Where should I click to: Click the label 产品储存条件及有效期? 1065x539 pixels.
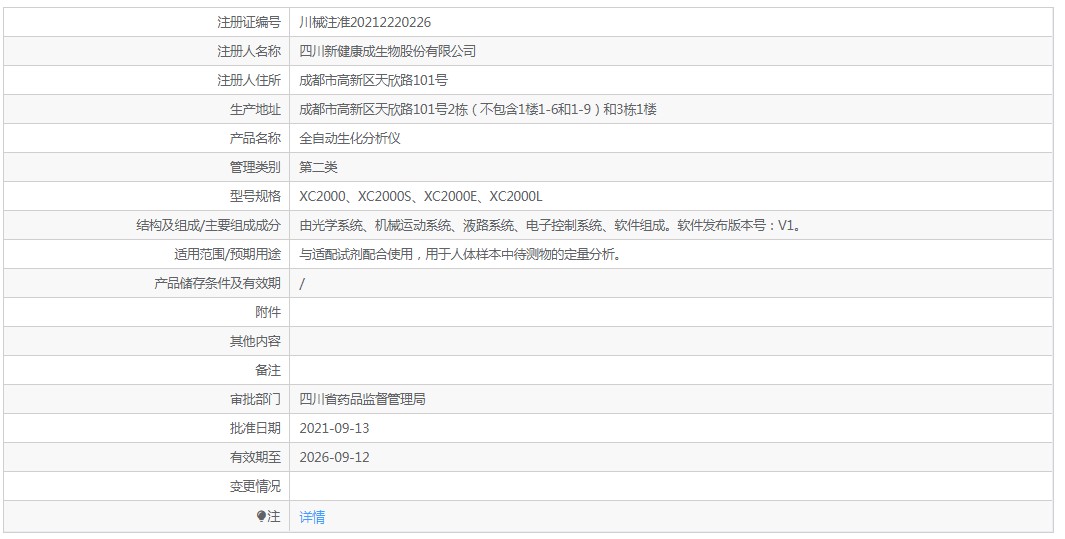pyautogui.click(x=217, y=284)
